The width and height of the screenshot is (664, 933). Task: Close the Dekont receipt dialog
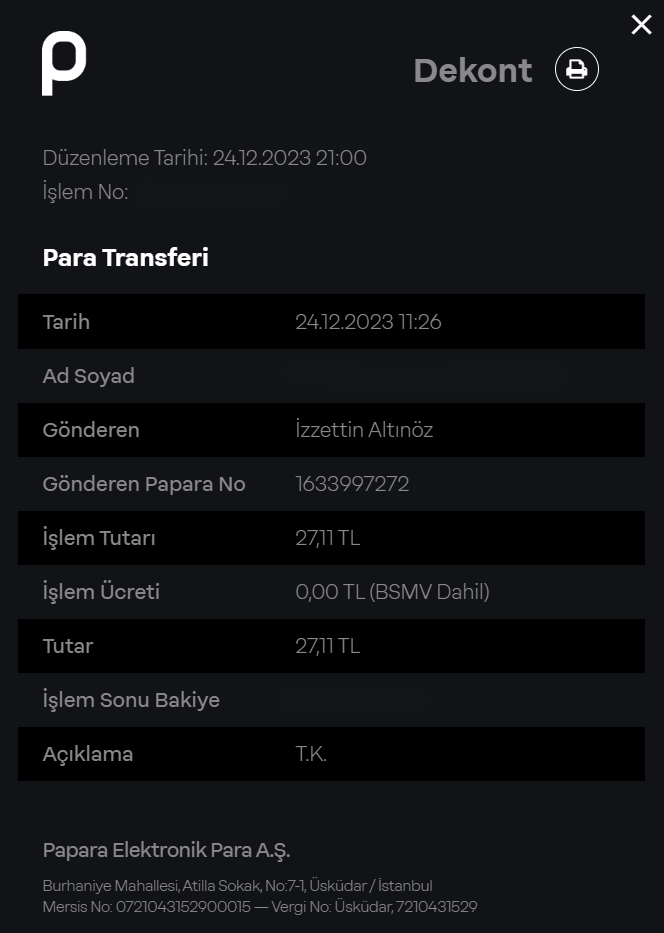click(641, 25)
